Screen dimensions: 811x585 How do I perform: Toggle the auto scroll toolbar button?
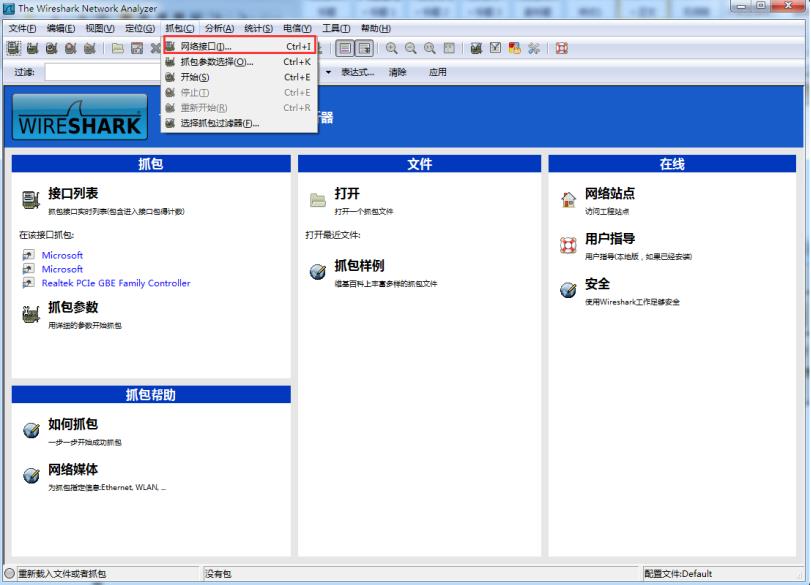[x=365, y=49]
